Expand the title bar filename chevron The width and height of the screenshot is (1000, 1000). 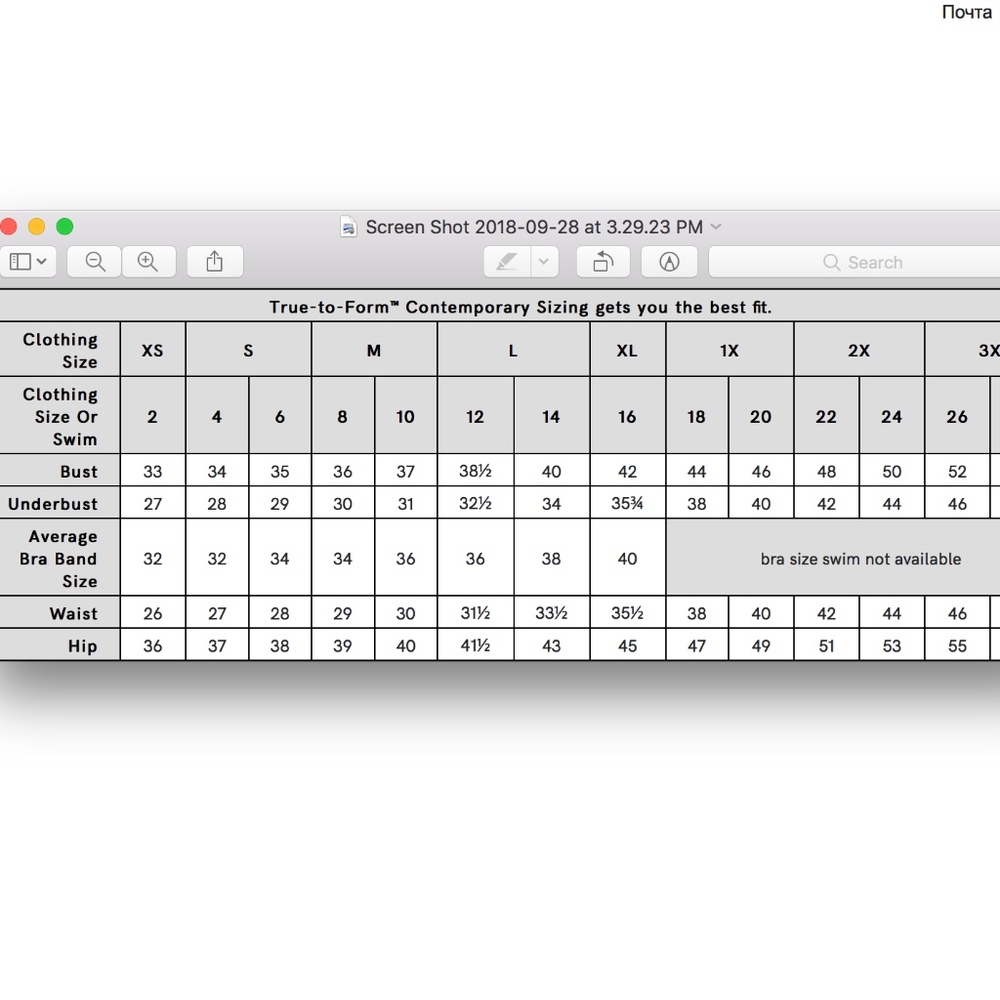coord(715,227)
